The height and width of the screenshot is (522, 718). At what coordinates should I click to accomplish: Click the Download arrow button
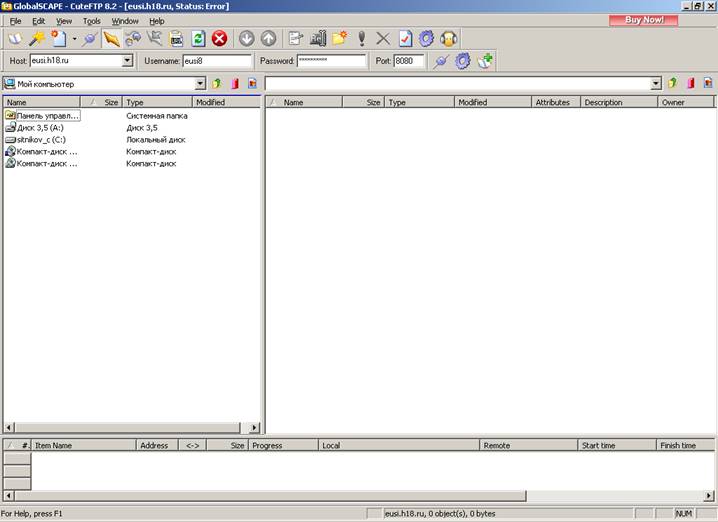point(247,39)
